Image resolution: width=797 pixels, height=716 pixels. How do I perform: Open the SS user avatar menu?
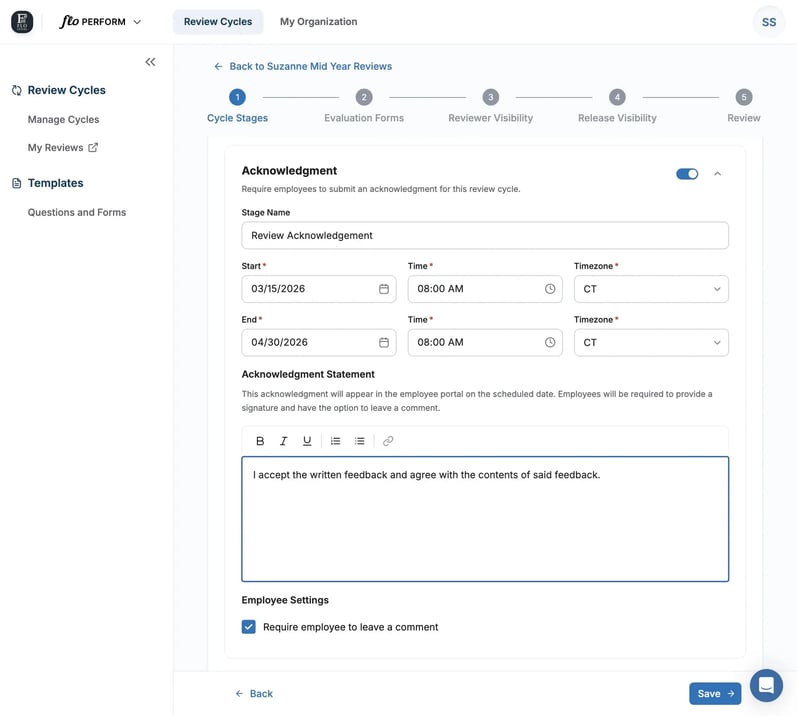click(x=769, y=22)
